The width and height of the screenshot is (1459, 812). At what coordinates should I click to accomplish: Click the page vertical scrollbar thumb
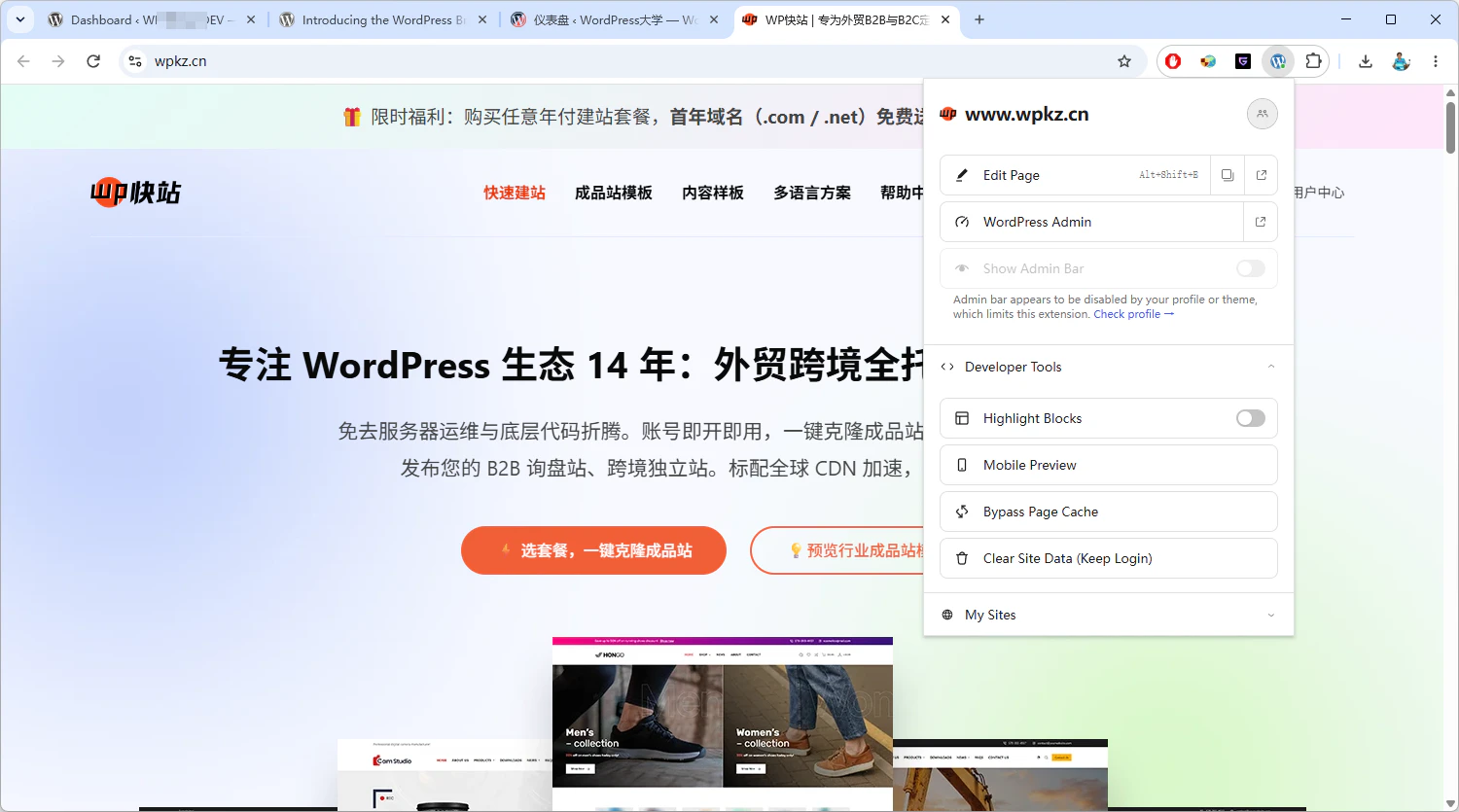point(1450,126)
